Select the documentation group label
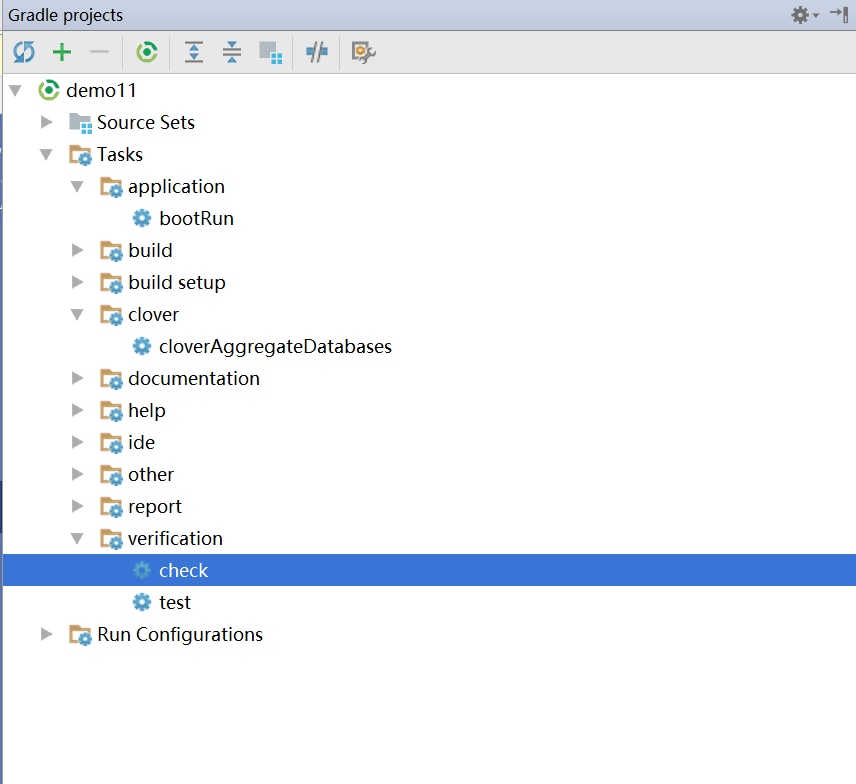Screen dimensions: 856x784 tap(194, 378)
